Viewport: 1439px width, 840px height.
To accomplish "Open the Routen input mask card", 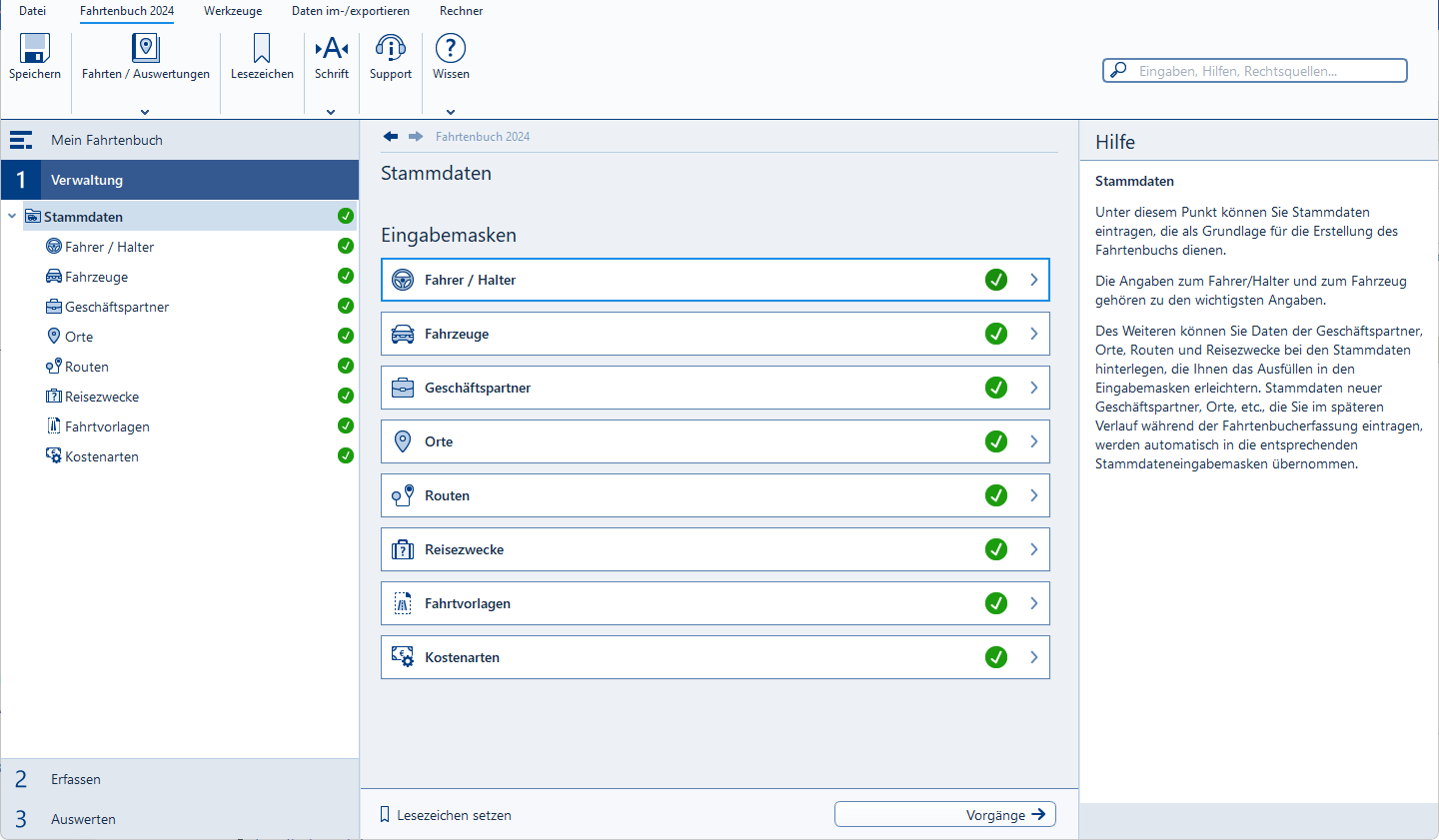I will tap(716, 495).
